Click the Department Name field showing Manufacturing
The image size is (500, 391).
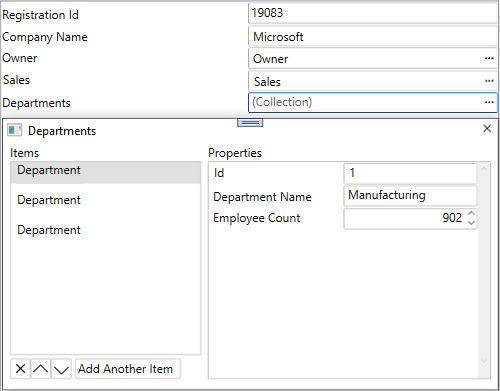click(410, 196)
